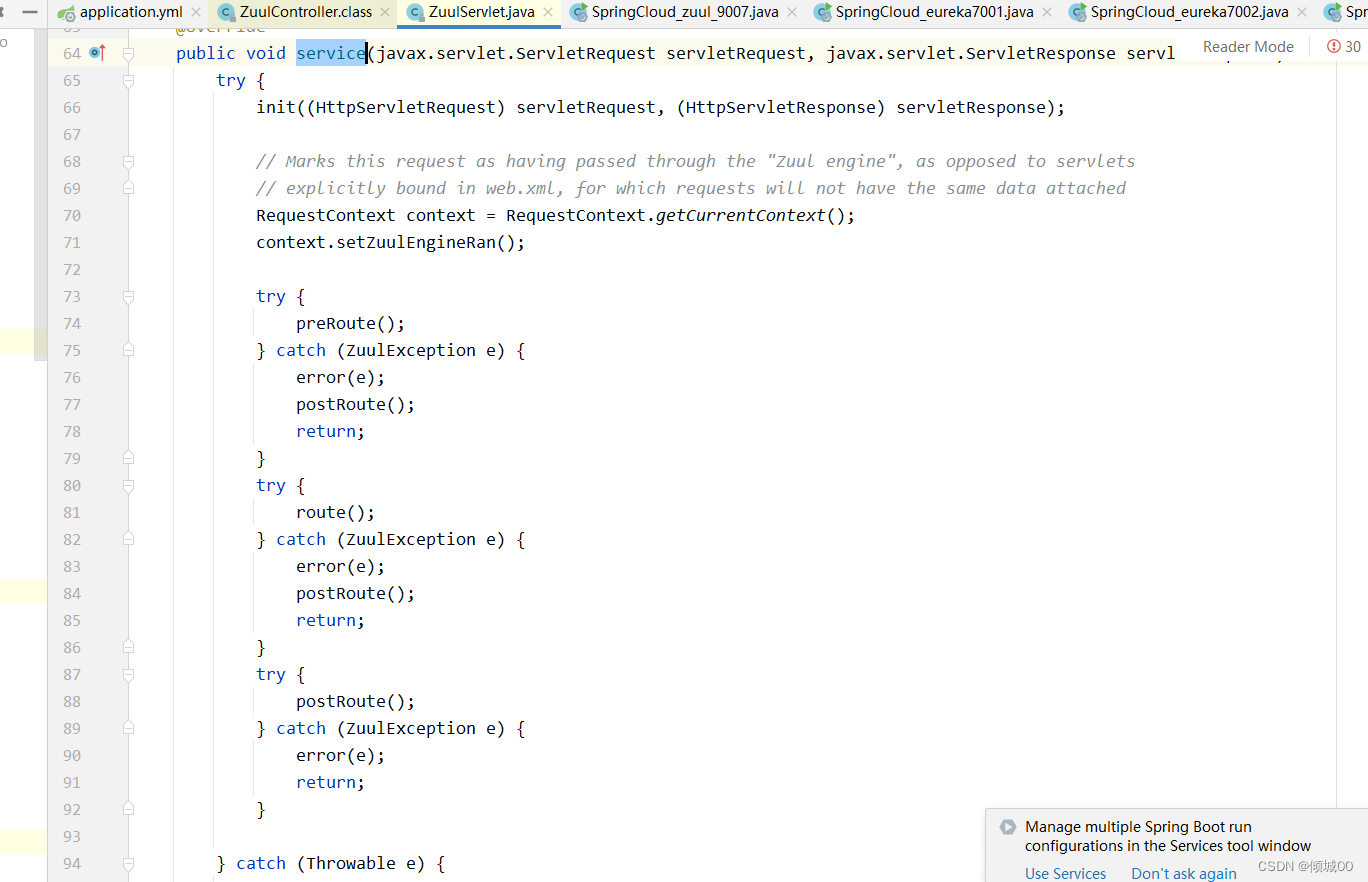The width and height of the screenshot is (1368, 882).
Task: Click the getCurrentContext() call on line 70
Action: (x=755, y=215)
